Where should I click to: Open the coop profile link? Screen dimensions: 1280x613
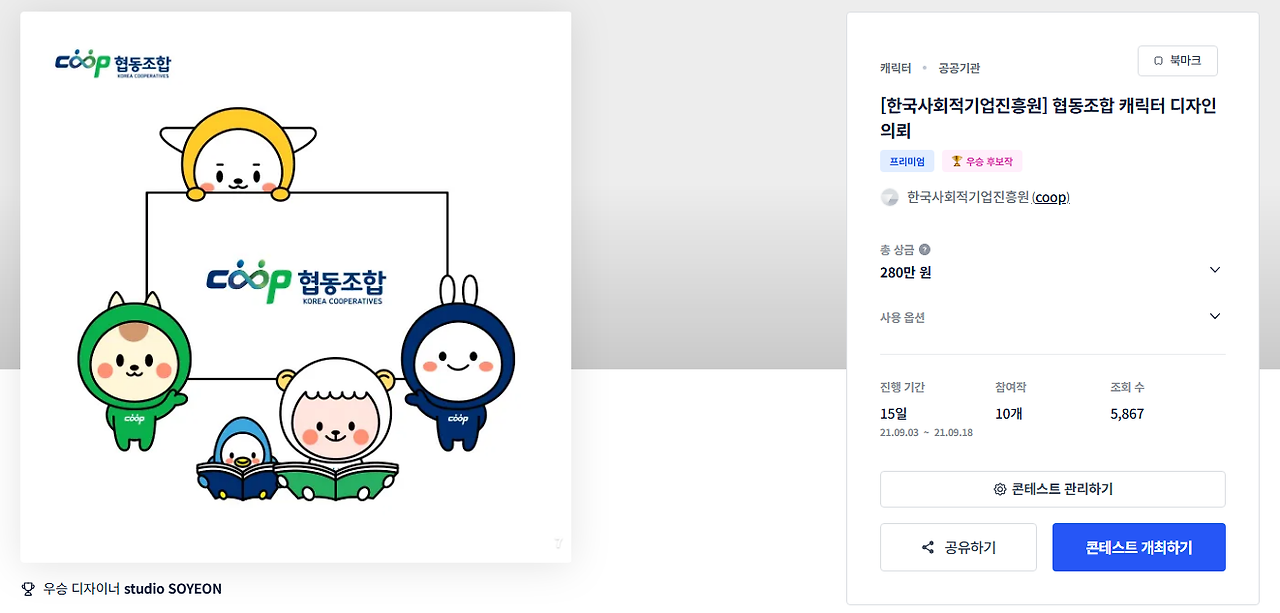(x=1051, y=197)
